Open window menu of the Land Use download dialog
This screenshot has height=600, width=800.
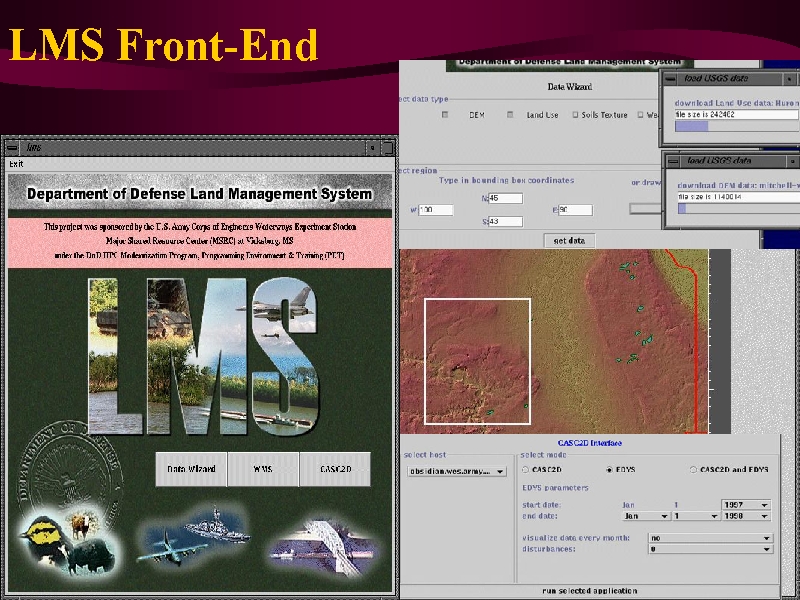(671, 79)
